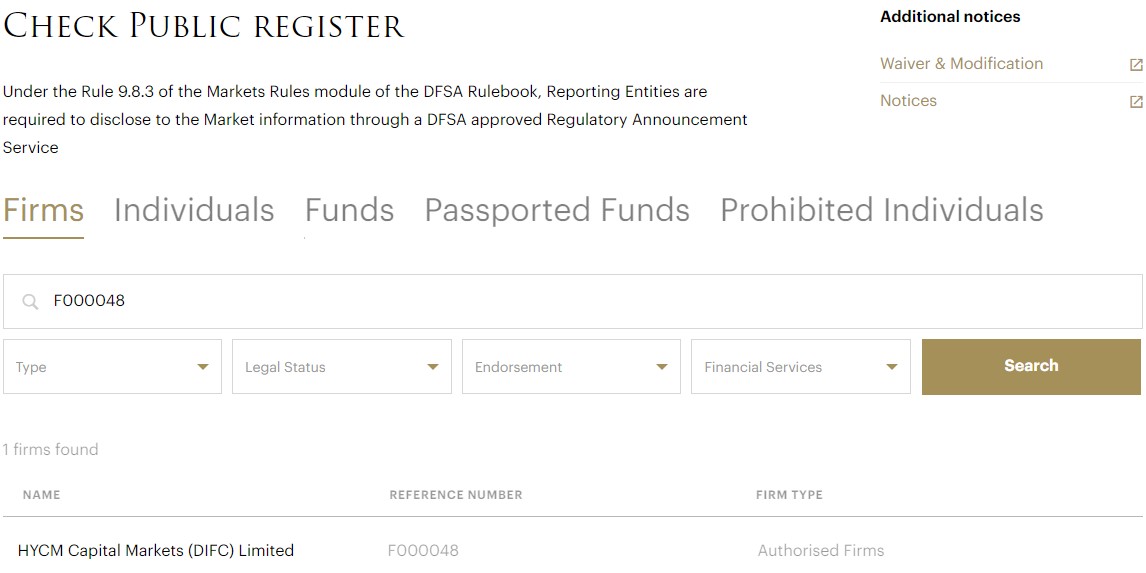The image size is (1146, 573).
Task: Click the Firm Type column header
Action: [789, 495]
